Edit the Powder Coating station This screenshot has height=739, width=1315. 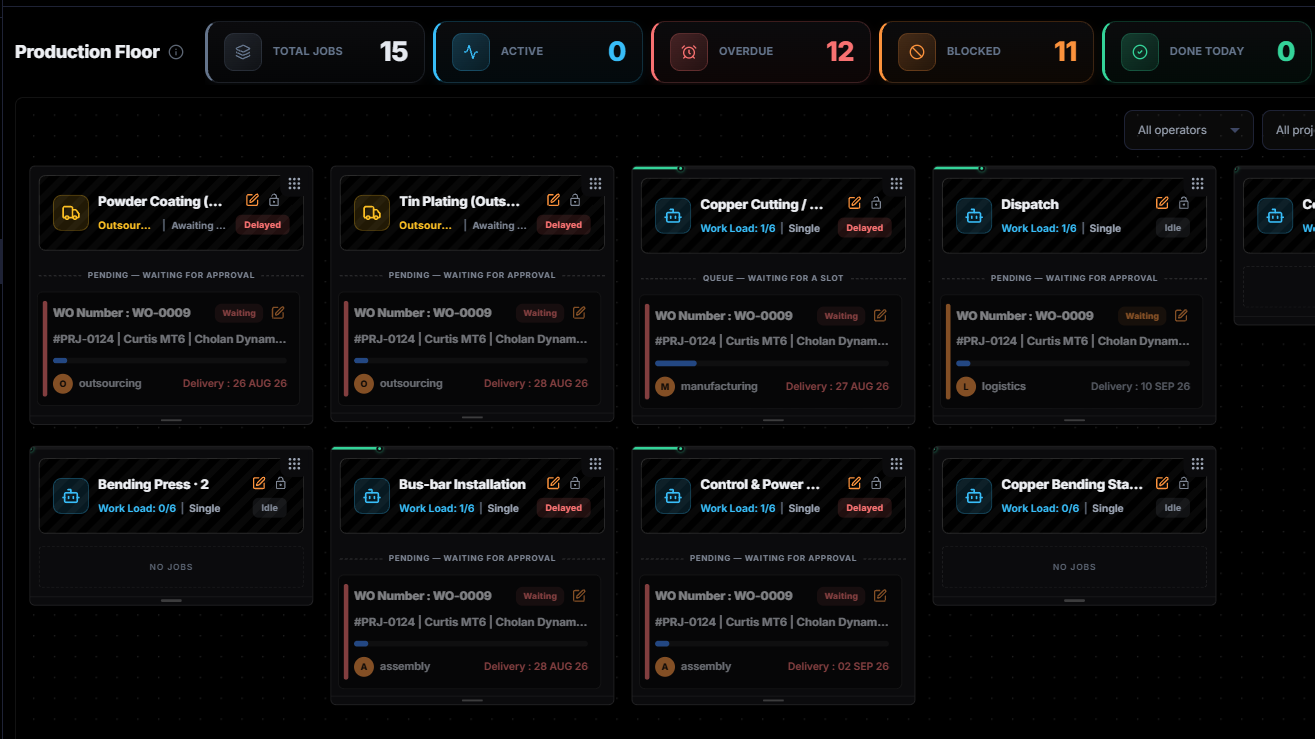click(253, 200)
